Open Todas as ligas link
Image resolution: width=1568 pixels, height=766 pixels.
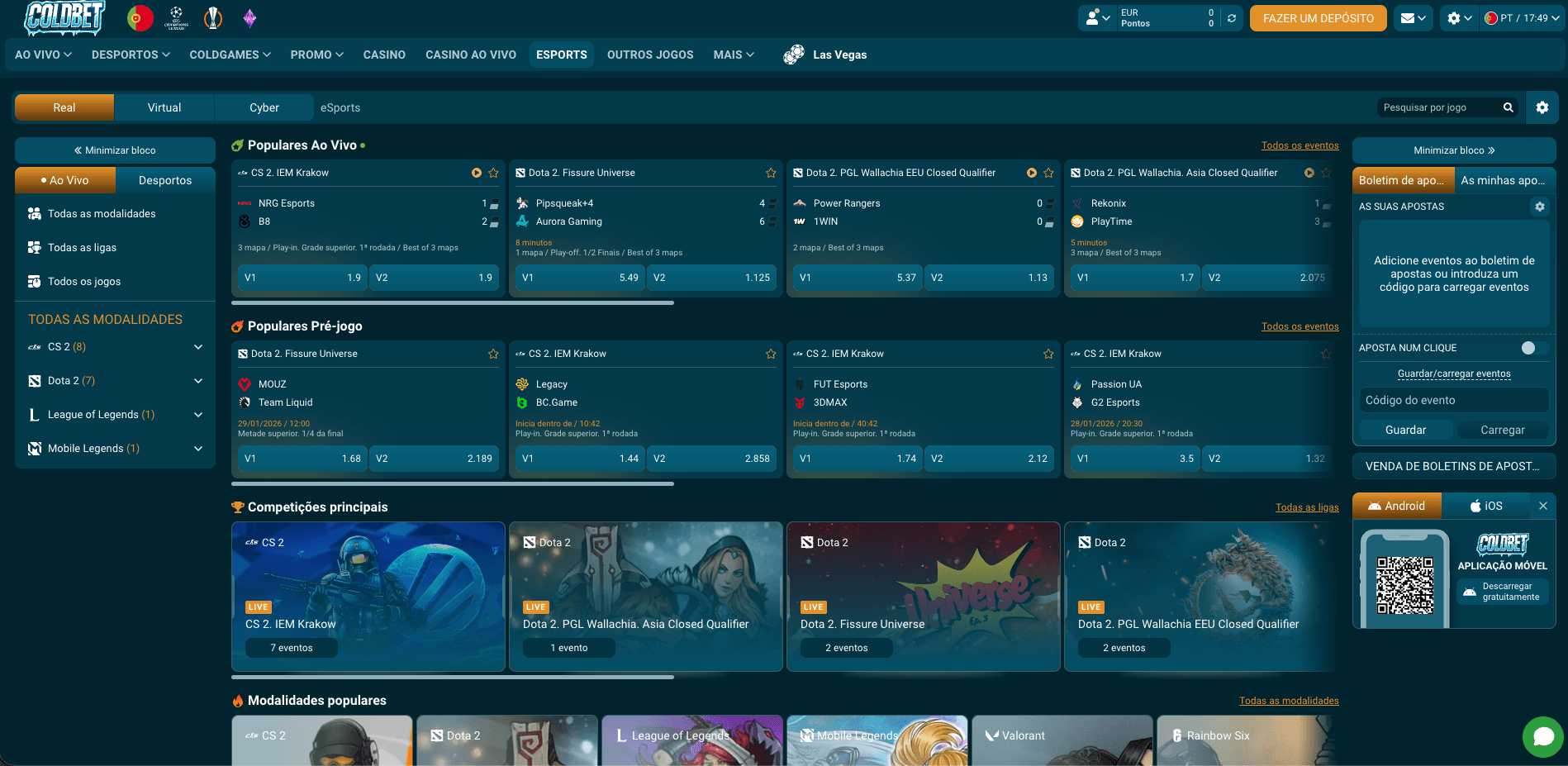(1307, 507)
